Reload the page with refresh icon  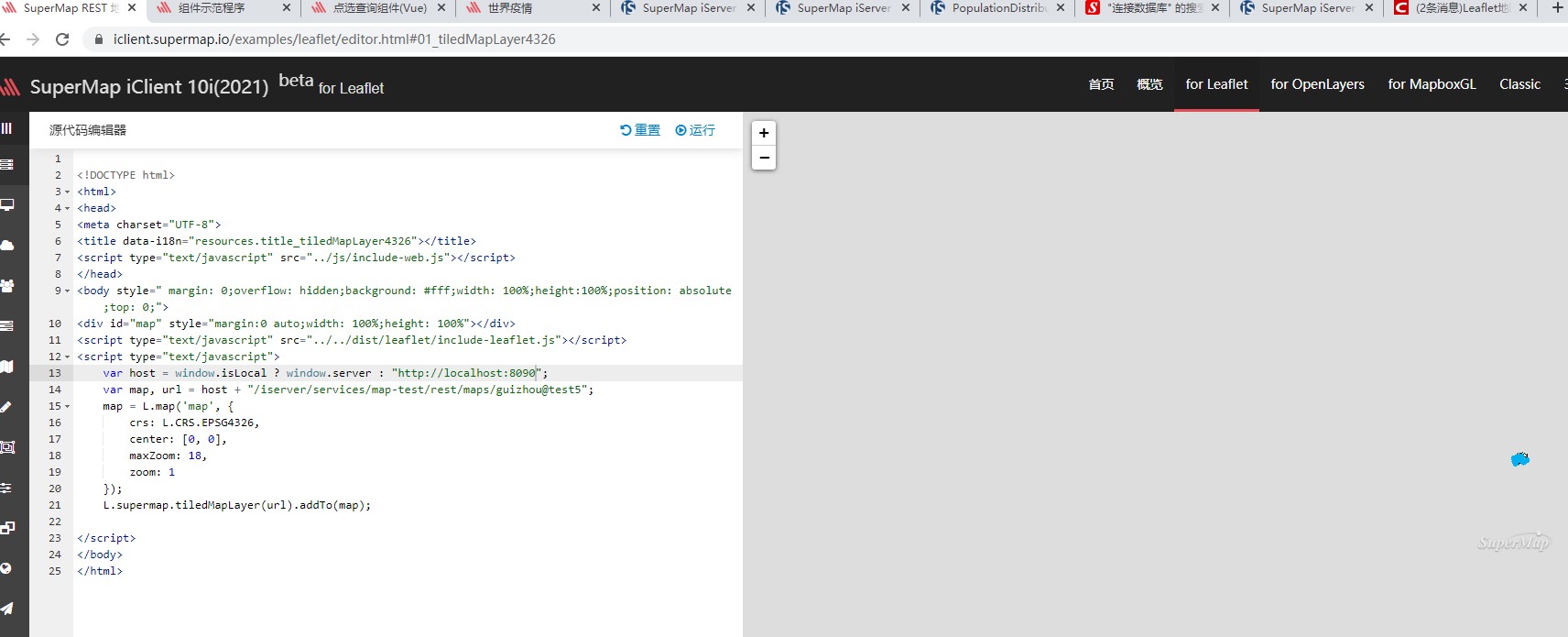coord(62,39)
